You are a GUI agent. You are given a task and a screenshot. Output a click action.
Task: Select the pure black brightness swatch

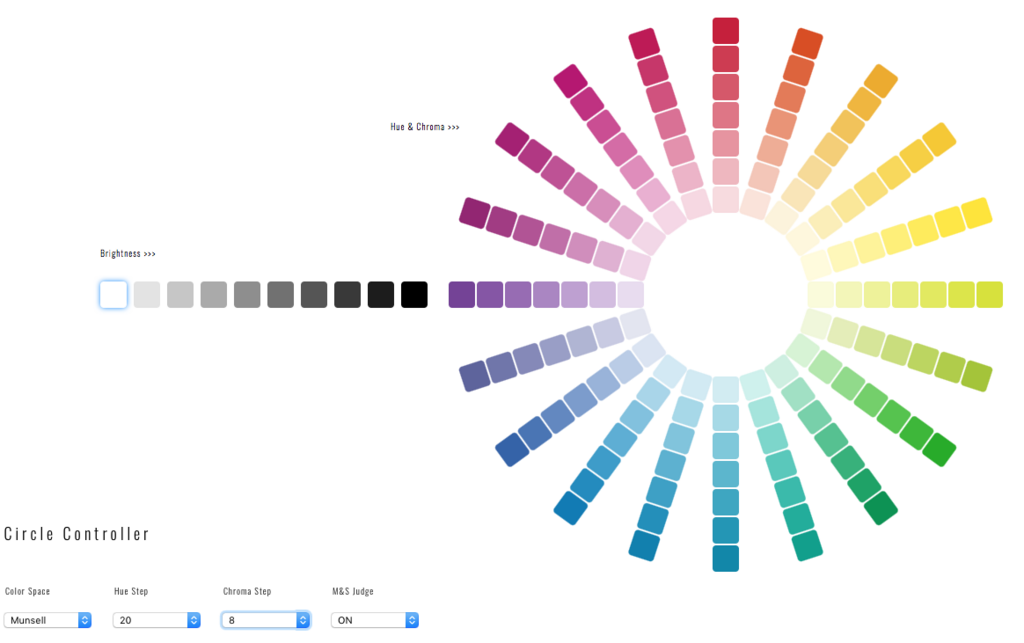point(414,294)
